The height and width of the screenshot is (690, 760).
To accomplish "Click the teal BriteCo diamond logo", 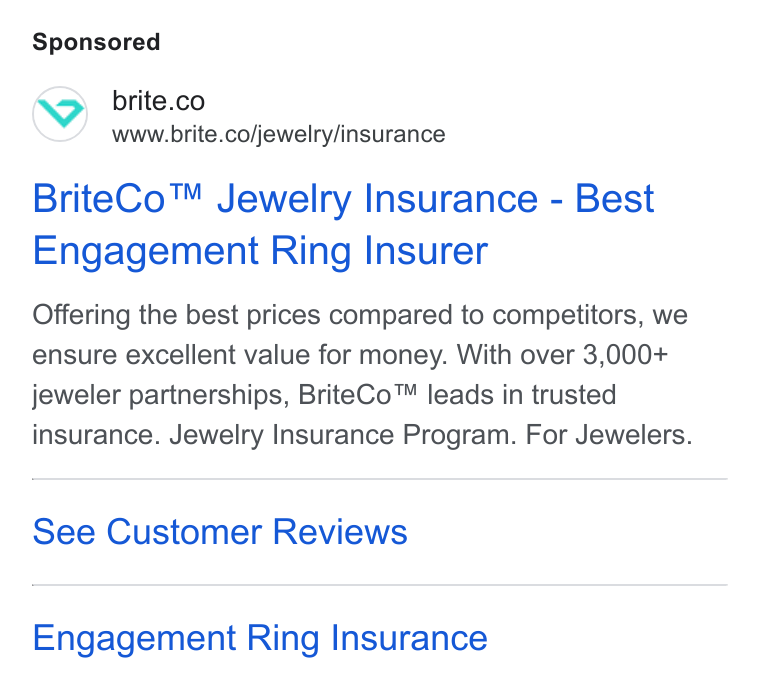I will (x=60, y=114).
